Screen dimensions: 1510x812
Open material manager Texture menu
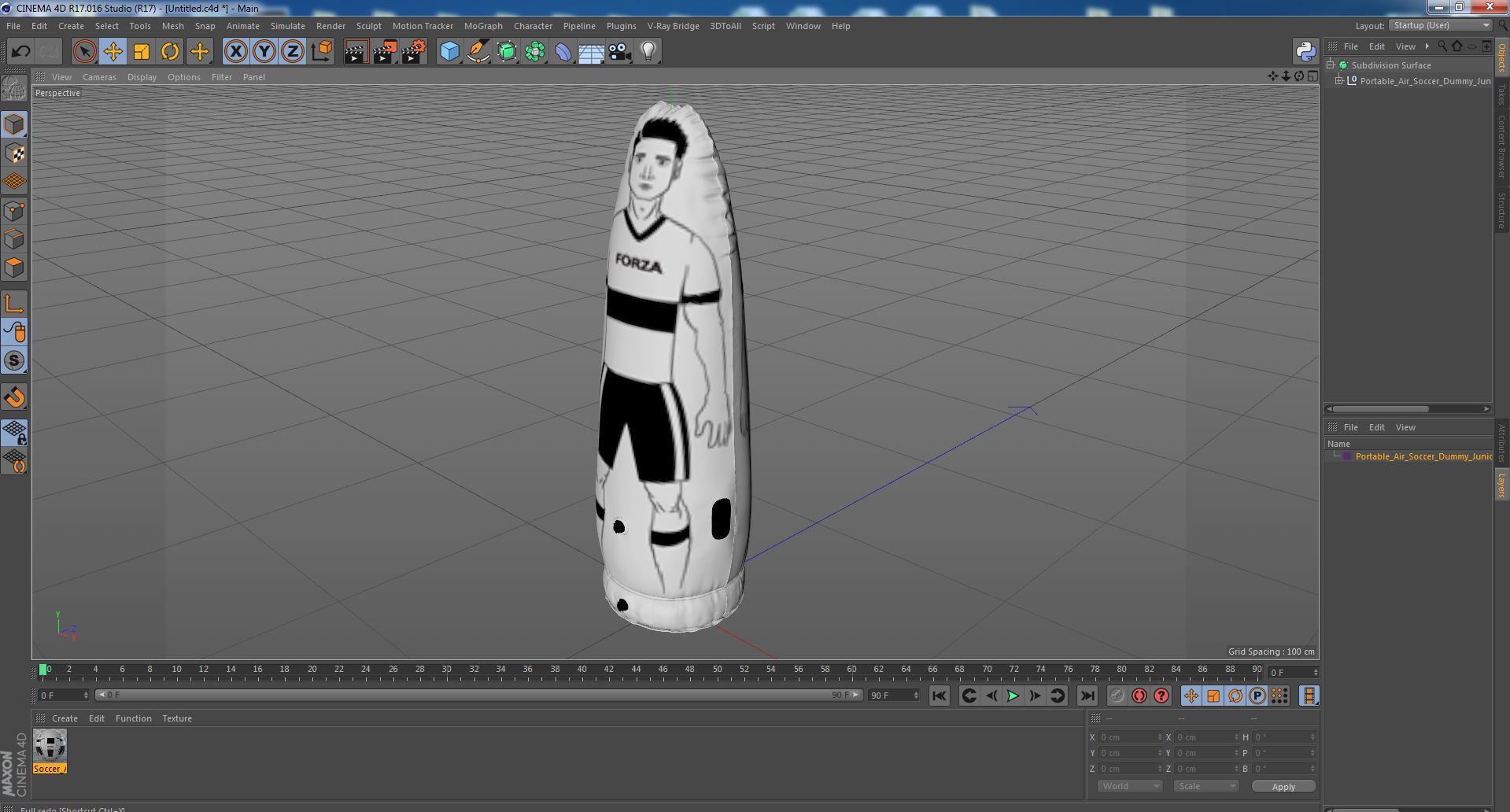177,718
